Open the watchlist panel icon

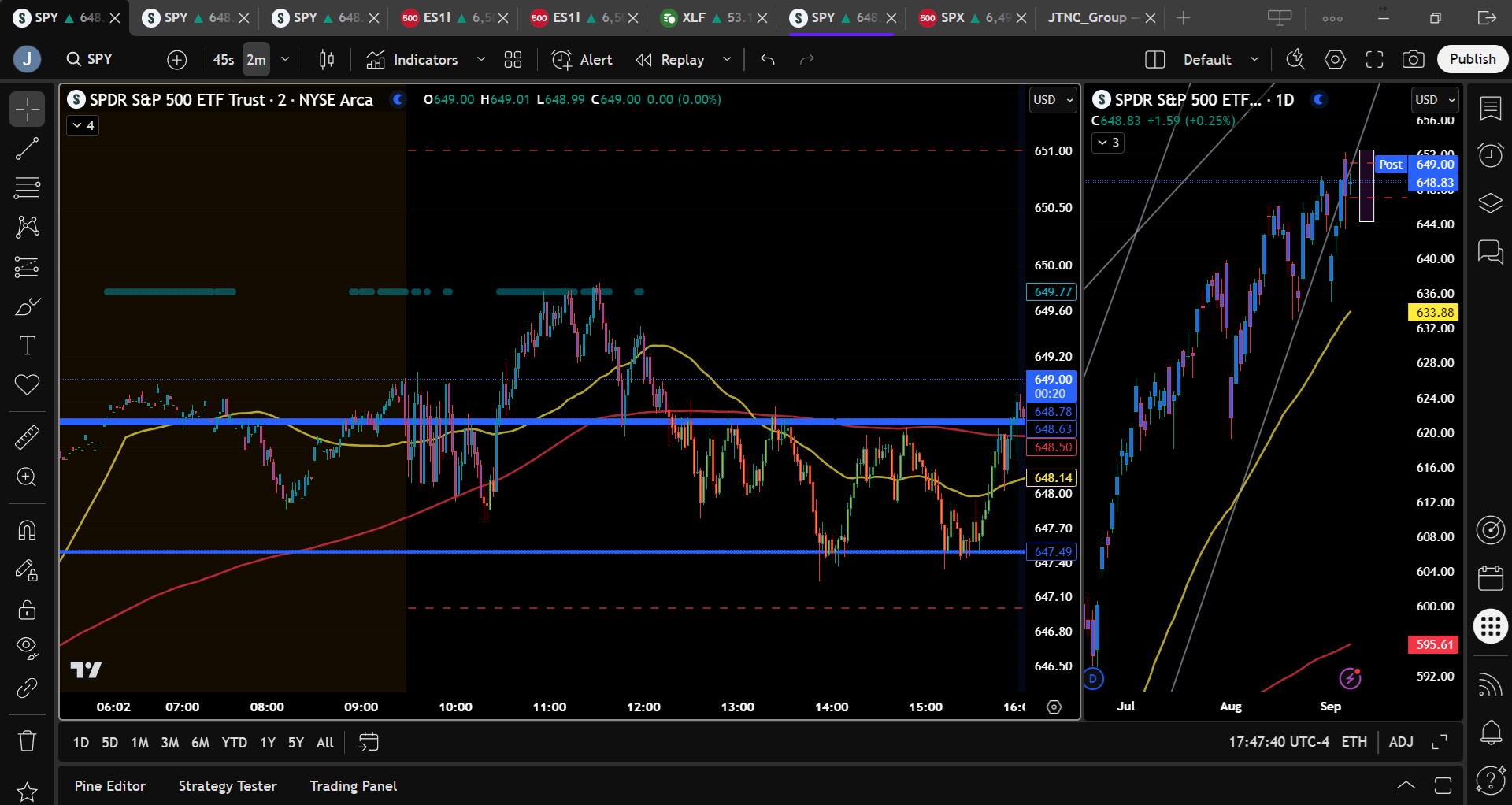1491,109
